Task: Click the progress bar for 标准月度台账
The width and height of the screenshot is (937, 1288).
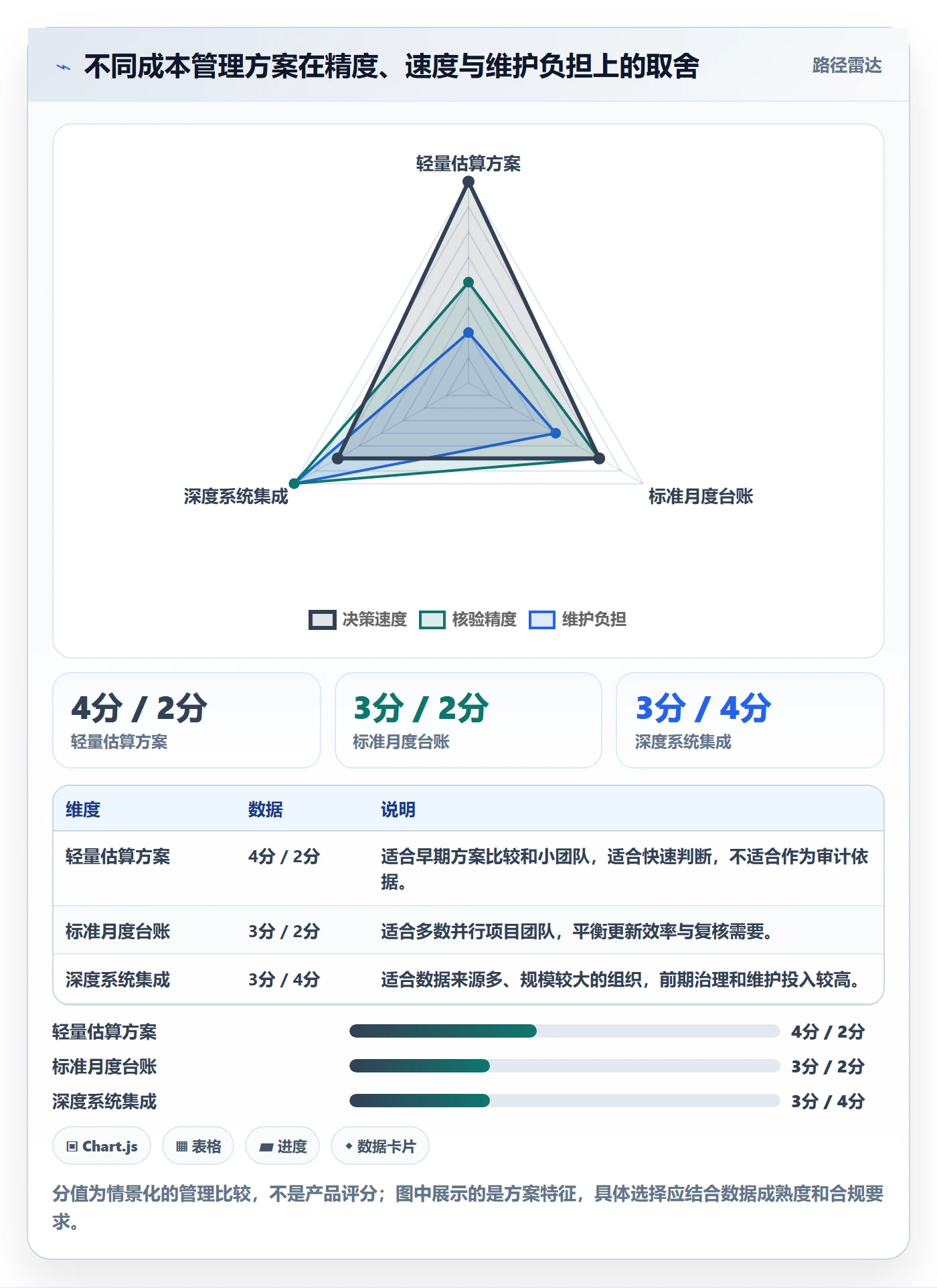Action: point(565,1066)
